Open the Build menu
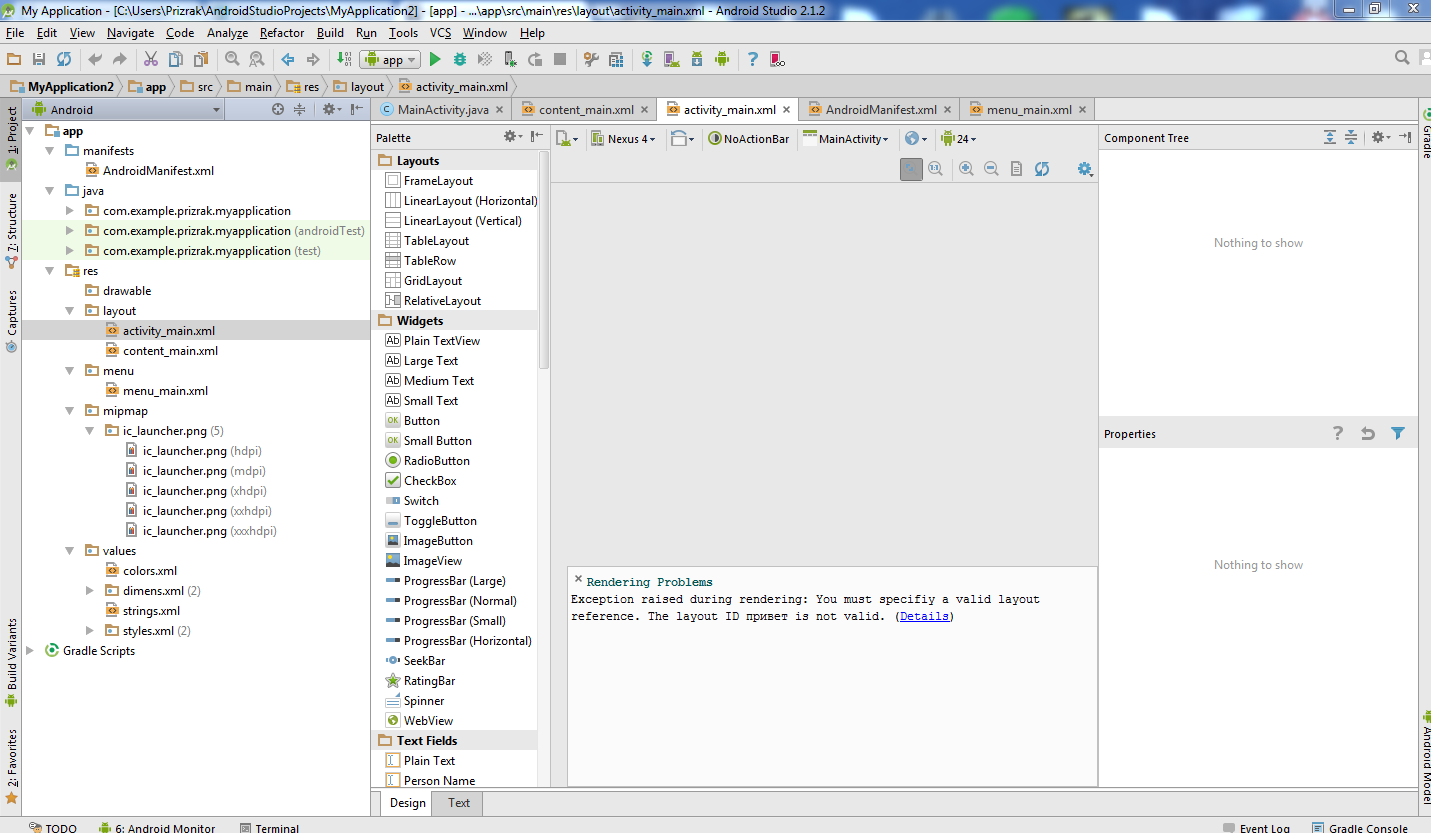This screenshot has height=833, width=1431. click(330, 33)
